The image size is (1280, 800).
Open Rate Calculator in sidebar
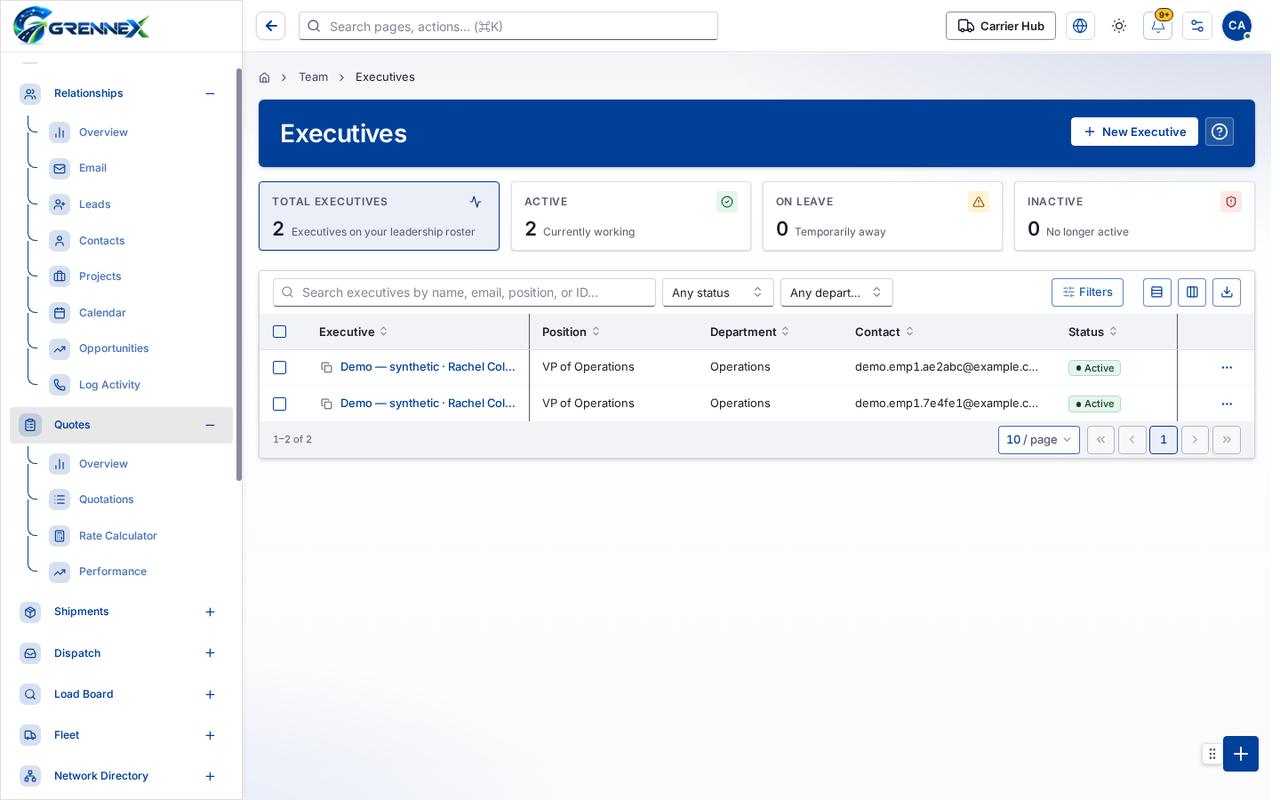[118, 536]
